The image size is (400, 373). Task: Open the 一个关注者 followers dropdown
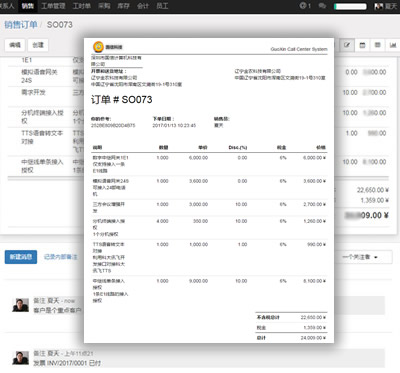click(x=360, y=257)
